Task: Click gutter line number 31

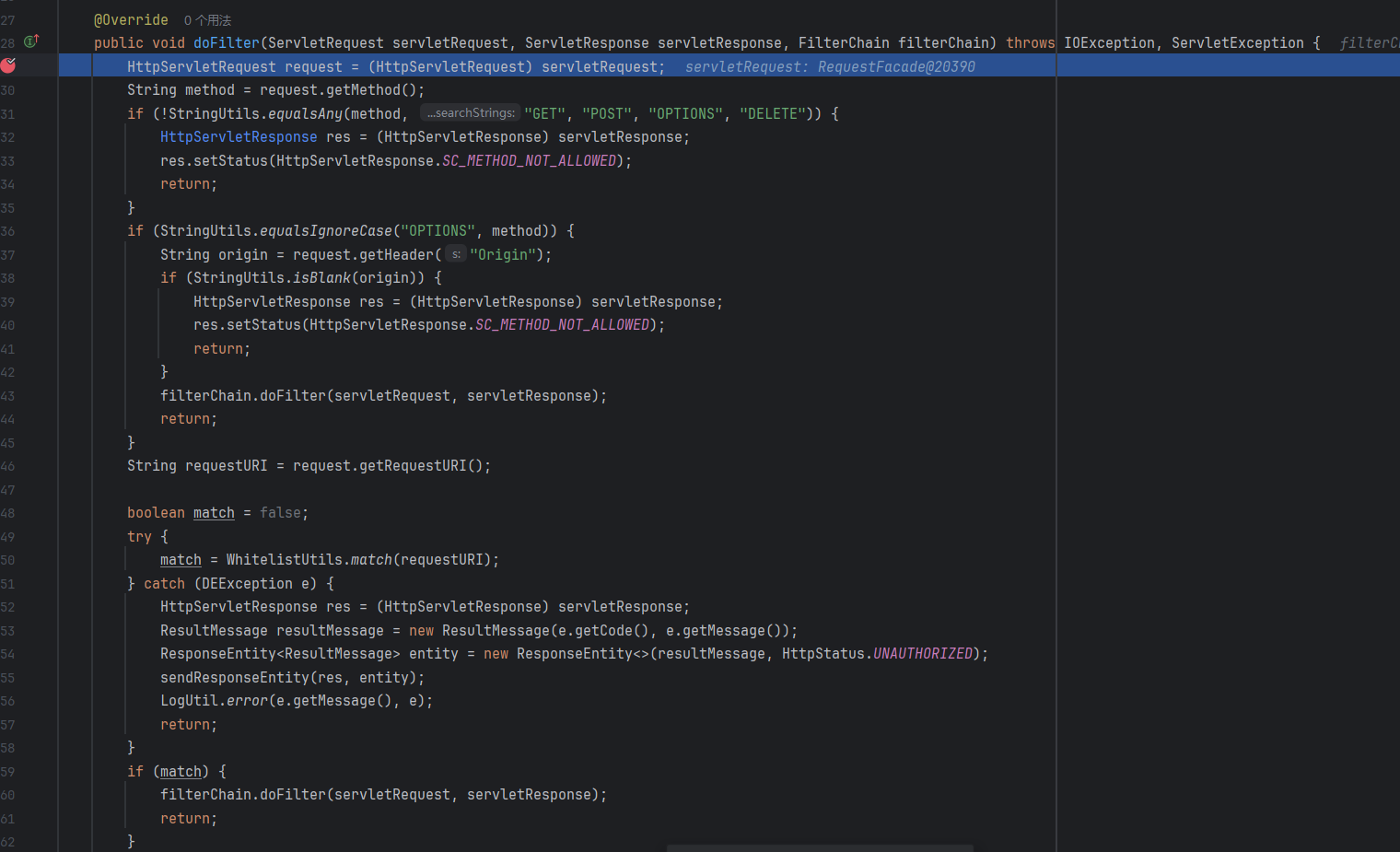Action: [x=8, y=114]
